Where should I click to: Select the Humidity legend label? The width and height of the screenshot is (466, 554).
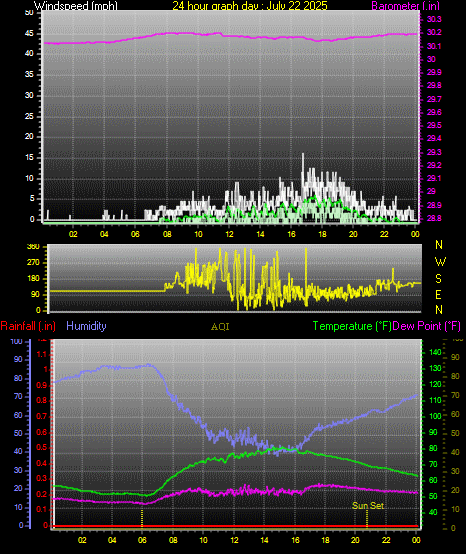click(86, 326)
